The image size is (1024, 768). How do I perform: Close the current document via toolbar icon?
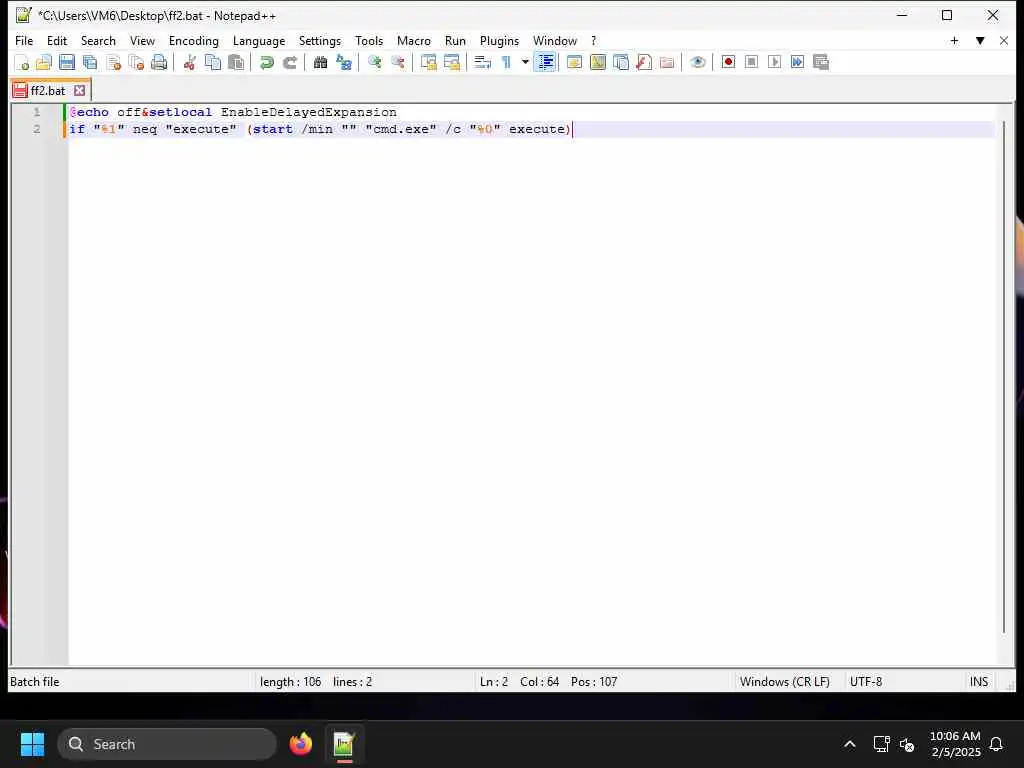pos(114,63)
